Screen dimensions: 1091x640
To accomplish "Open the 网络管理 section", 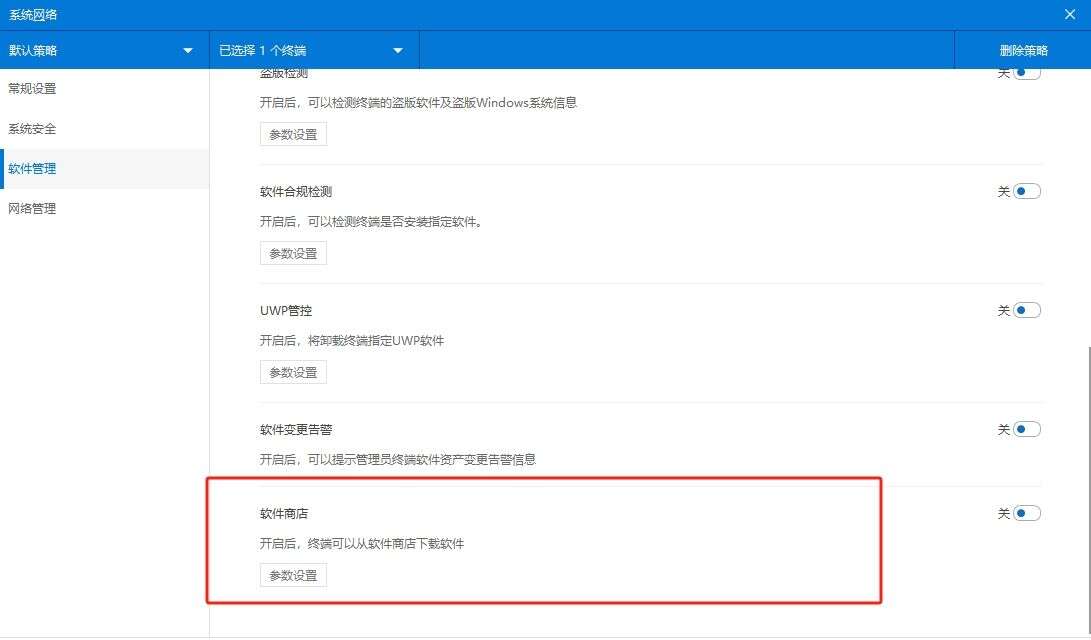I will (x=33, y=207).
